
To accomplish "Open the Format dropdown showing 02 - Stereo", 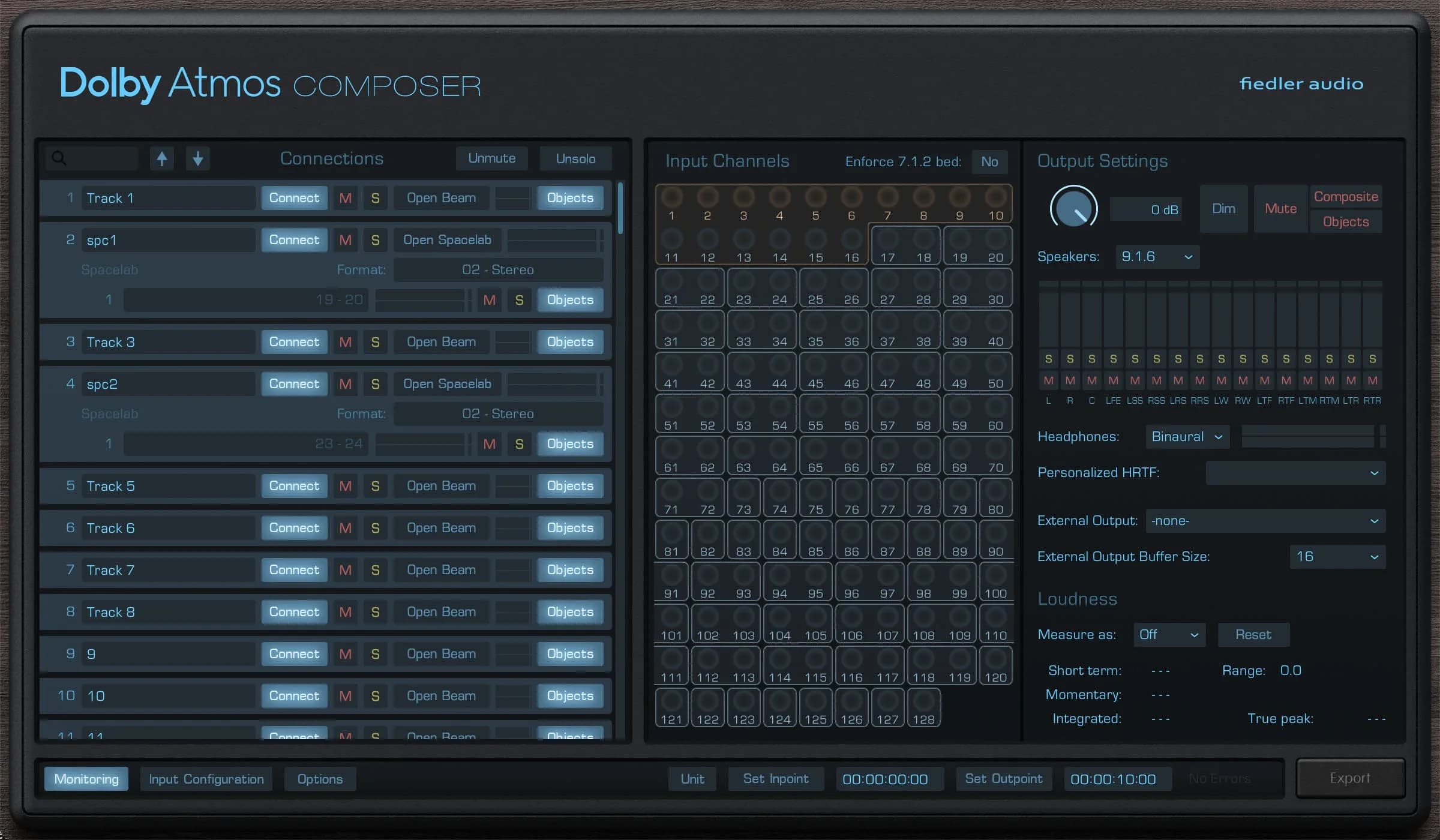I will 498,269.
